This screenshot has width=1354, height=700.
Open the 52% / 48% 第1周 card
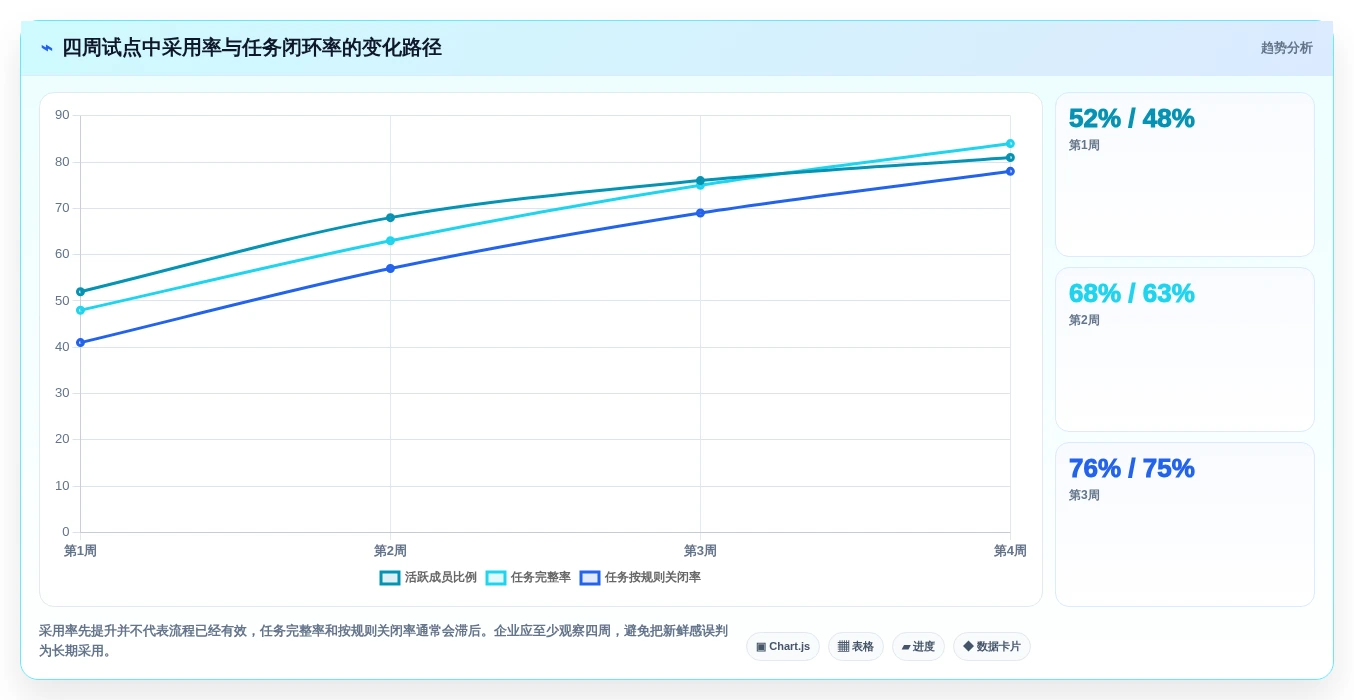pyautogui.click(x=1185, y=174)
